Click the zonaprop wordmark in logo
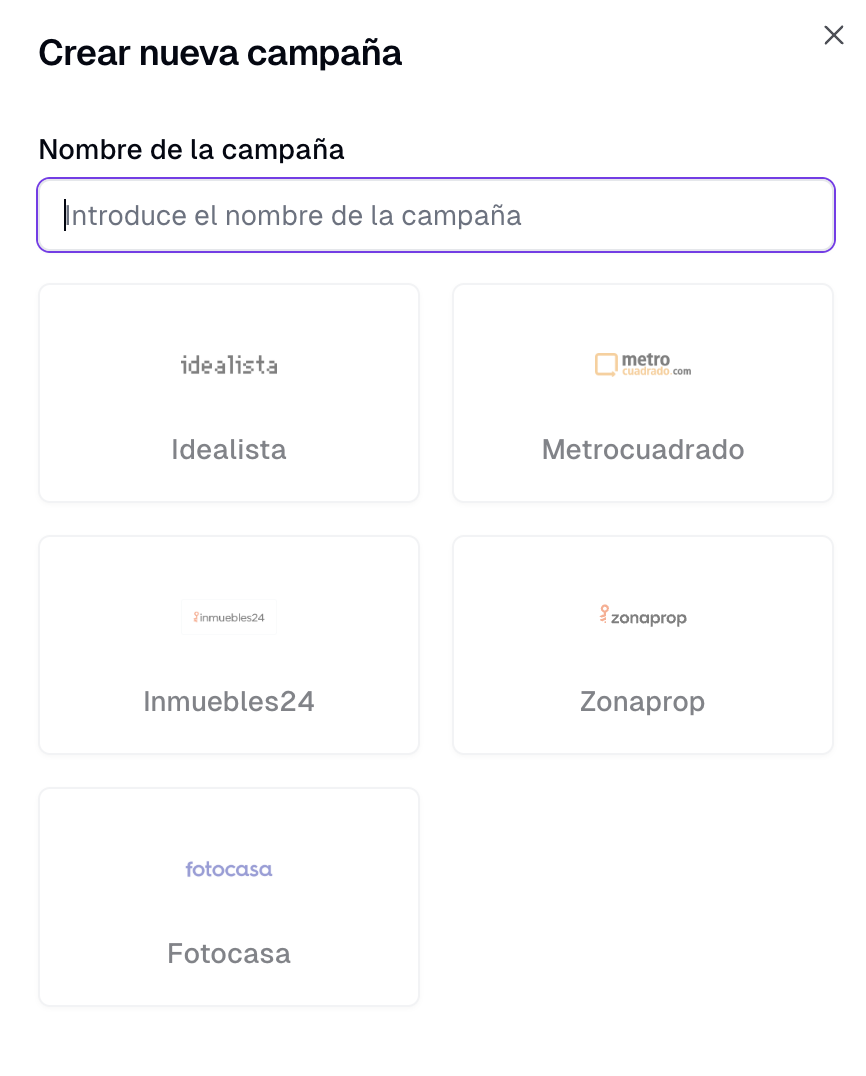The image size is (866, 1076). [650, 618]
